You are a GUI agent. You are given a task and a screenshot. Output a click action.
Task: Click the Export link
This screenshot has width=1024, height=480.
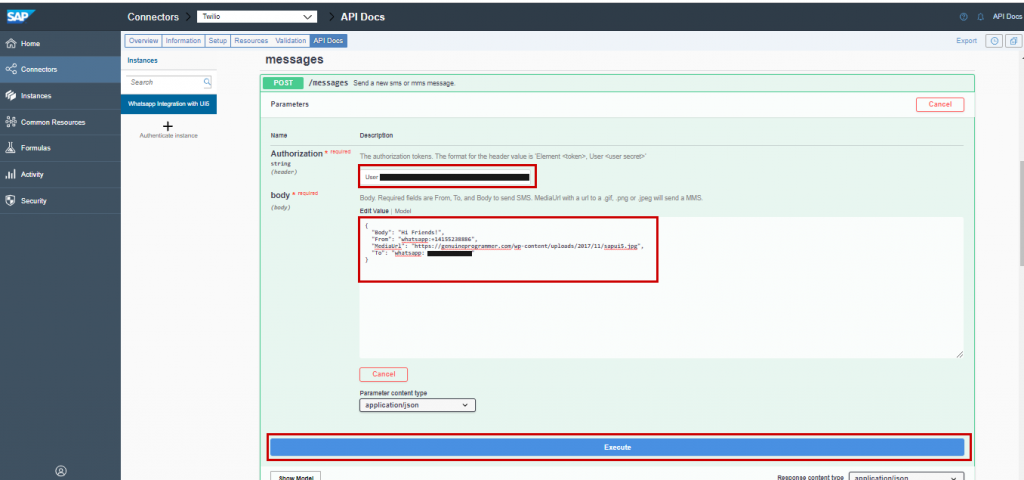[967, 40]
